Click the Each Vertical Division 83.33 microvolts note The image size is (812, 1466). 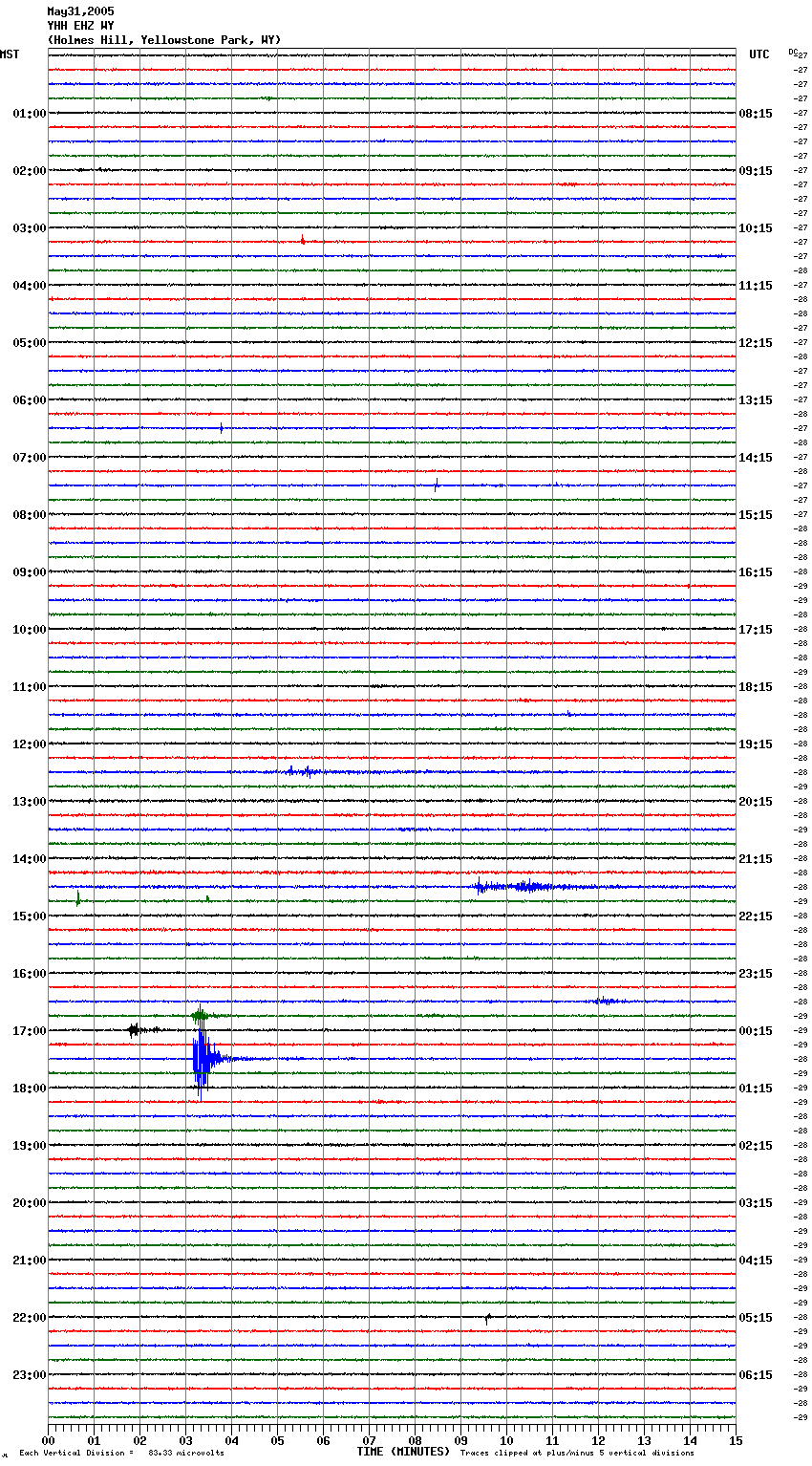coord(121,1453)
